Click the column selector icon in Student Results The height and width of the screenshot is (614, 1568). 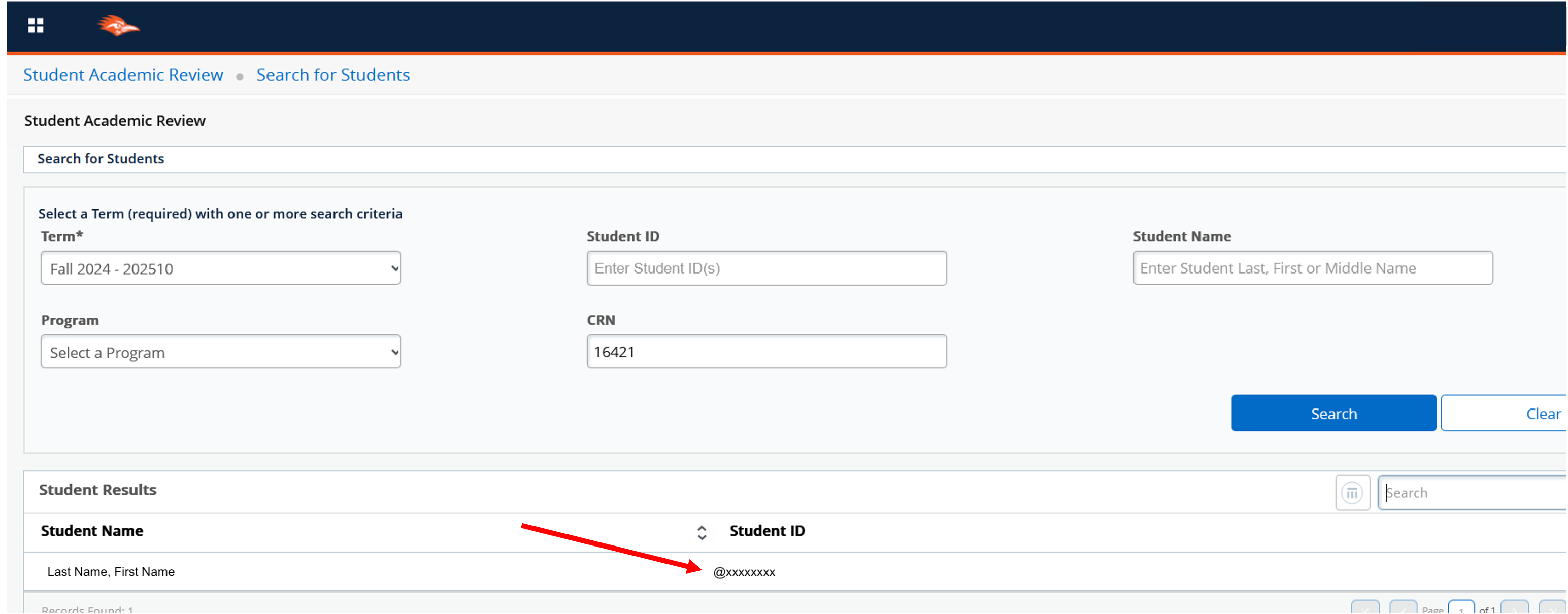point(1352,492)
